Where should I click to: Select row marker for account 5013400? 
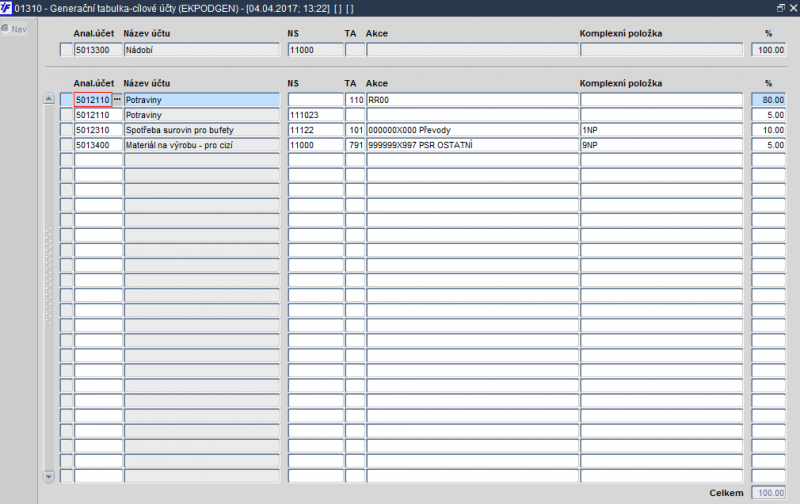(66, 145)
